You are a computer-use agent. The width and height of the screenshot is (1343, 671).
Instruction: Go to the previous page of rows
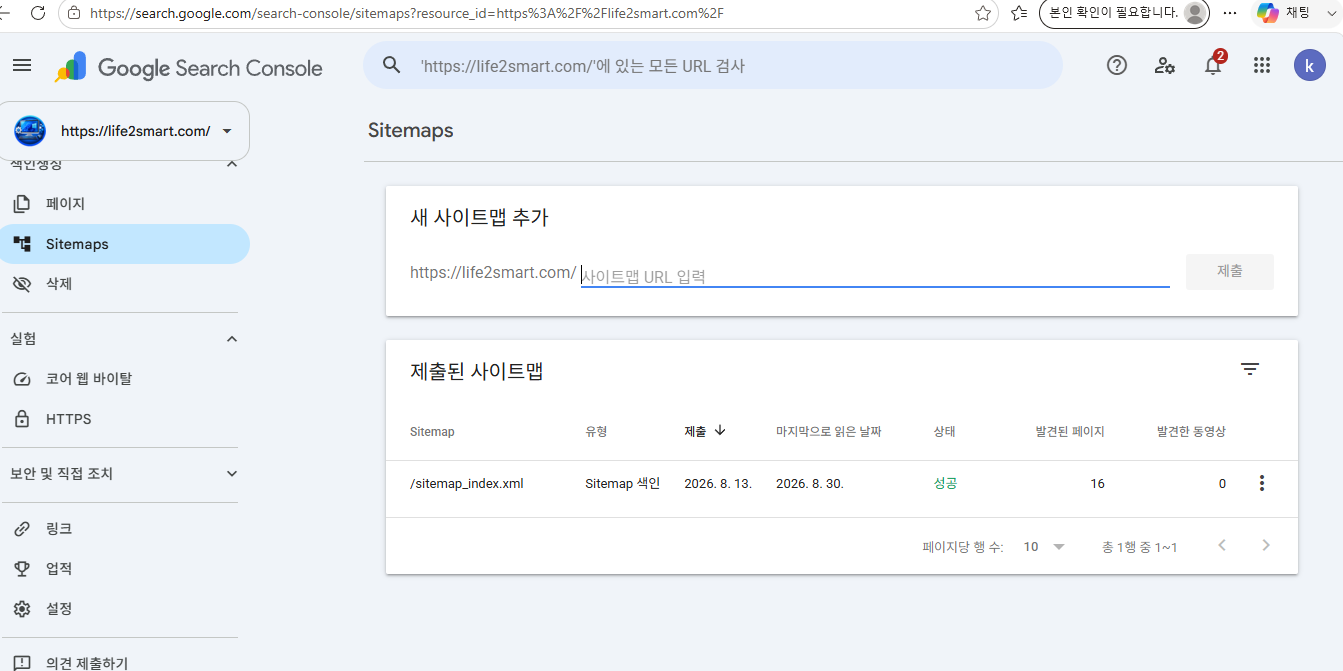(x=1222, y=546)
